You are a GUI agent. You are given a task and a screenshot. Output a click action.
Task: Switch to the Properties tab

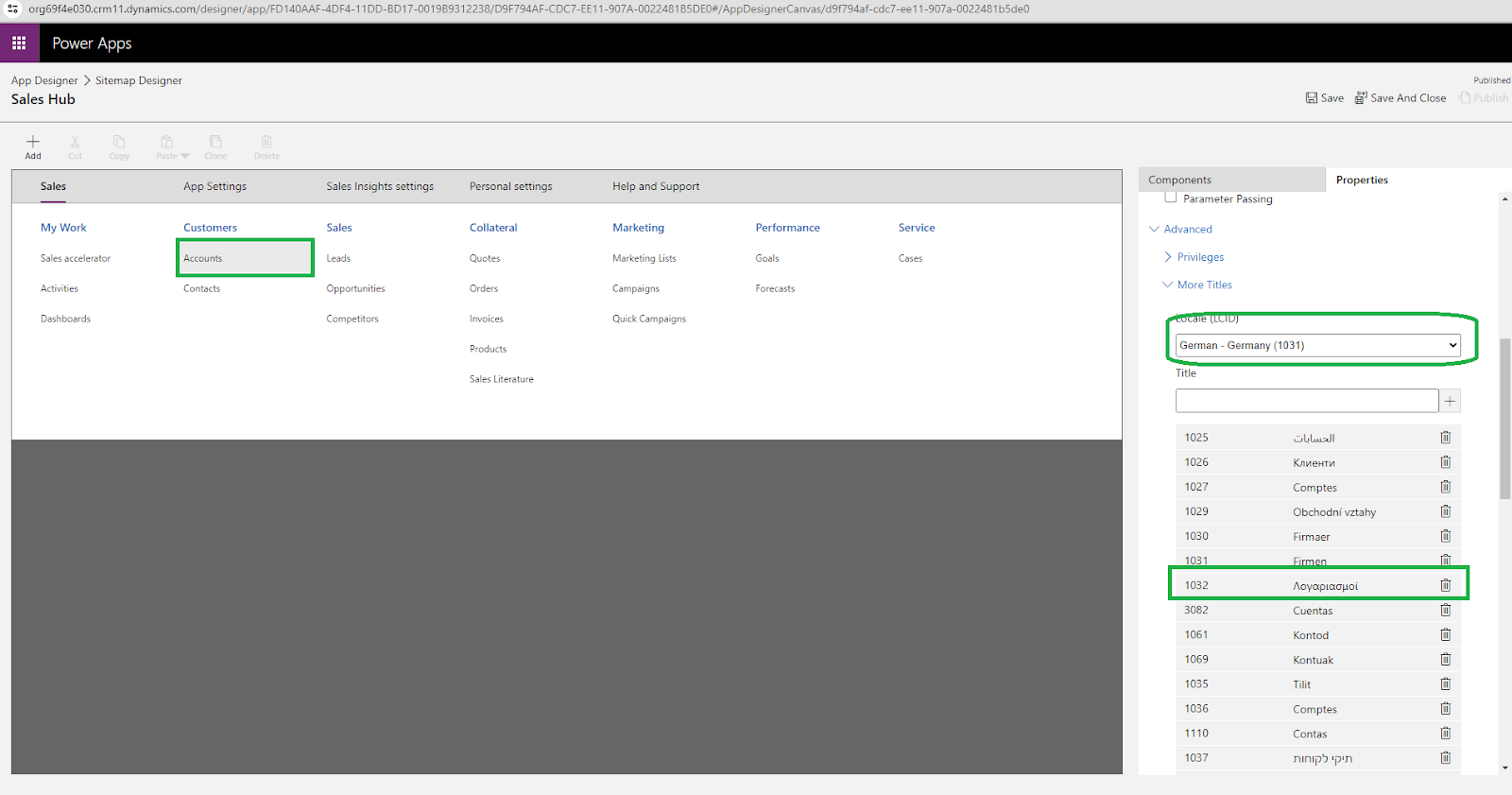tap(1362, 180)
